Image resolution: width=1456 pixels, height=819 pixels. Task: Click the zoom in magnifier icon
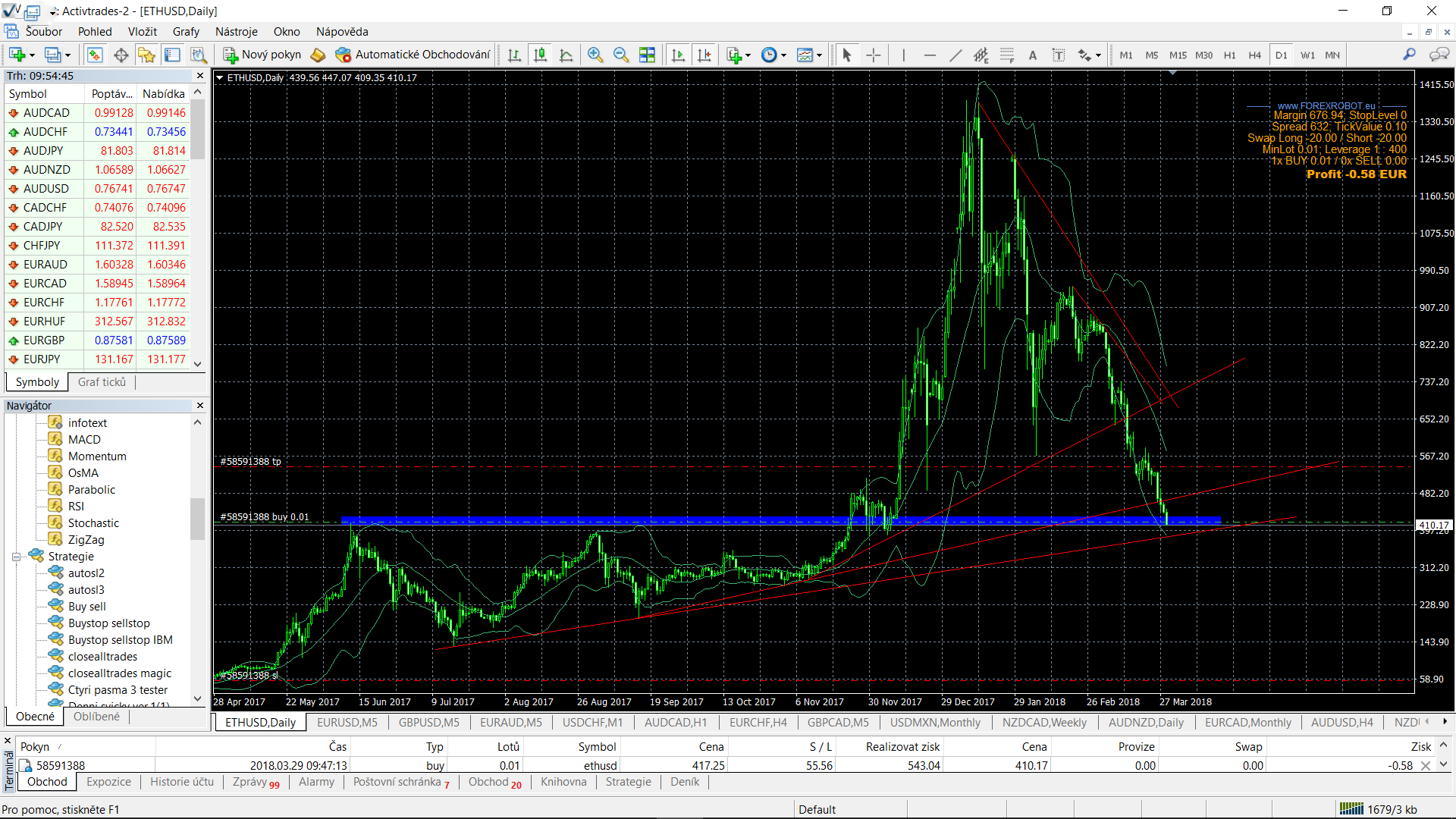595,55
